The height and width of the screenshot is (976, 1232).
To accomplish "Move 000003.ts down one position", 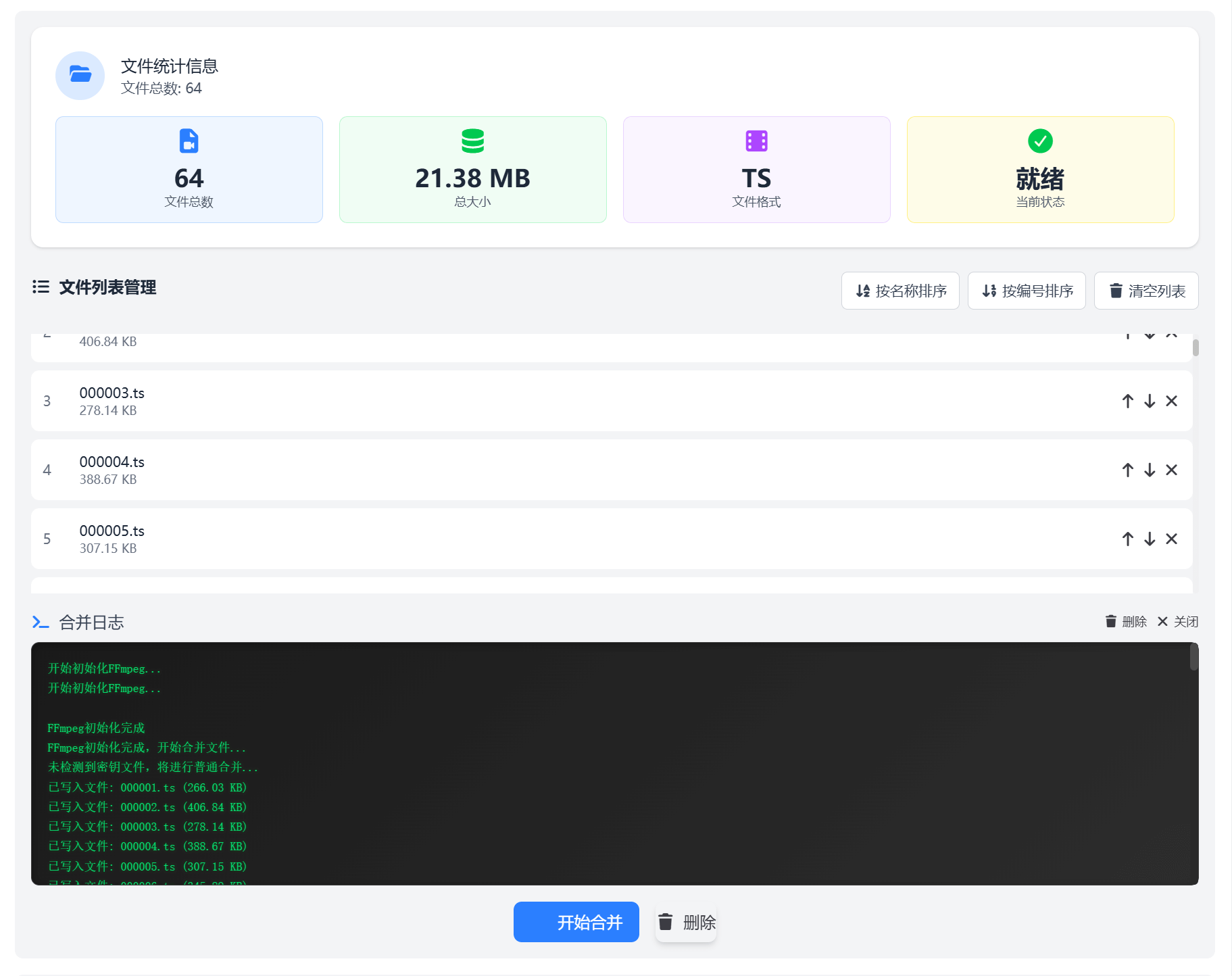I will 1150,401.
